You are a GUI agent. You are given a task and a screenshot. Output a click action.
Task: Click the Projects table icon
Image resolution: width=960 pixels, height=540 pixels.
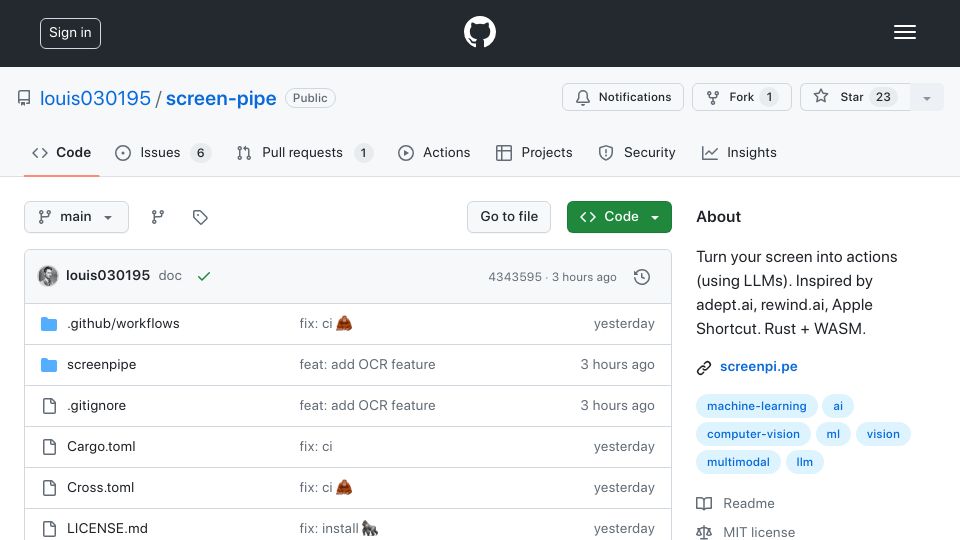tap(504, 153)
